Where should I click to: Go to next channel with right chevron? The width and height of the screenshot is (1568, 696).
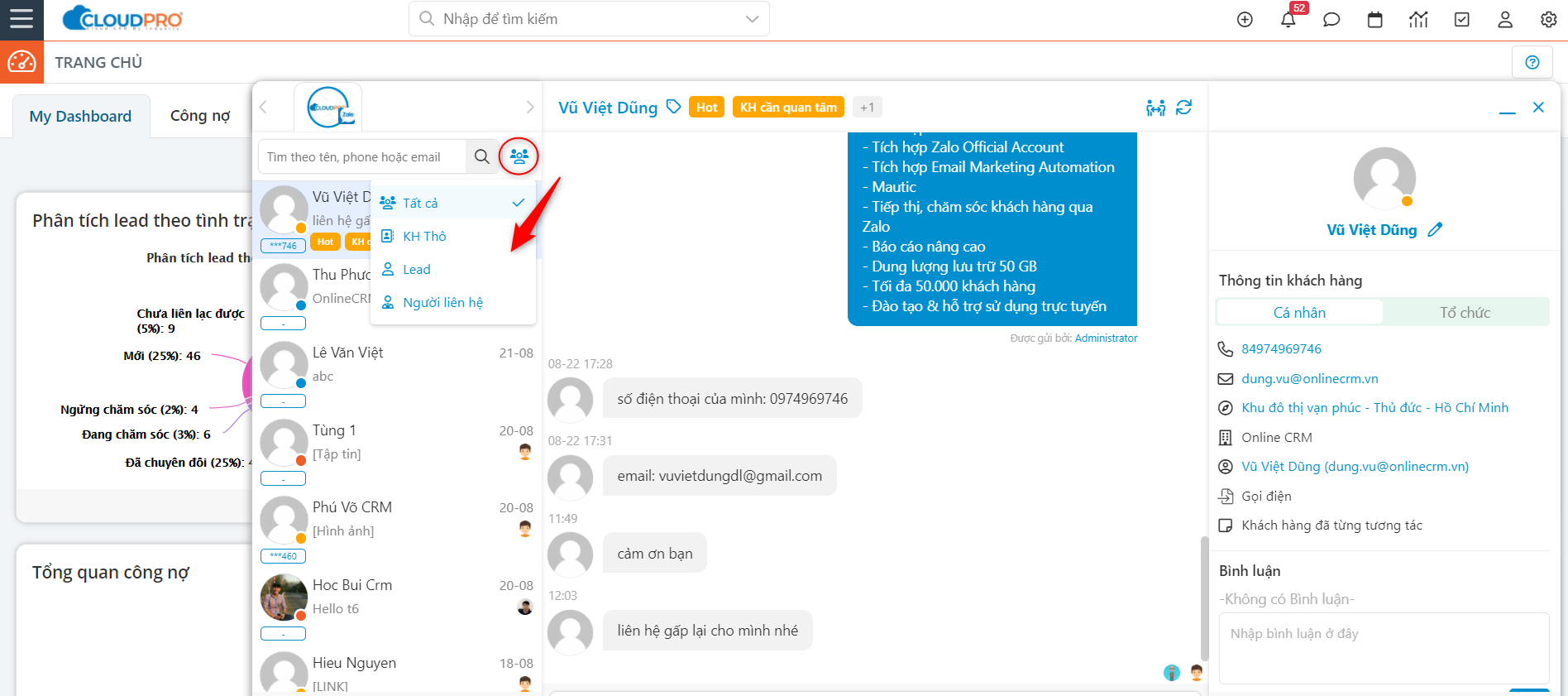[x=530, y=107]
